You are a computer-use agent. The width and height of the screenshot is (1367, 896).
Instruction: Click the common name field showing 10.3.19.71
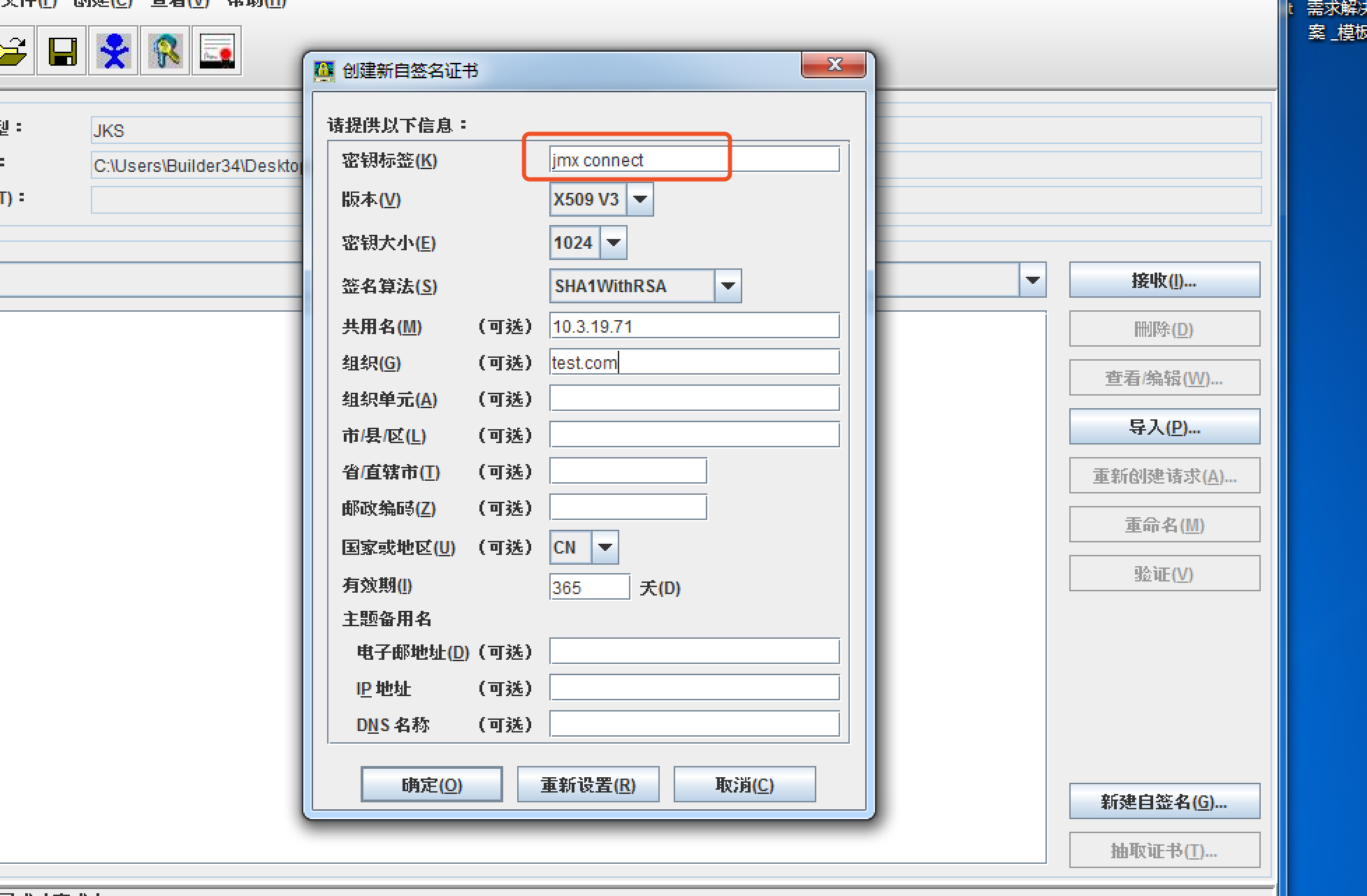694,326
